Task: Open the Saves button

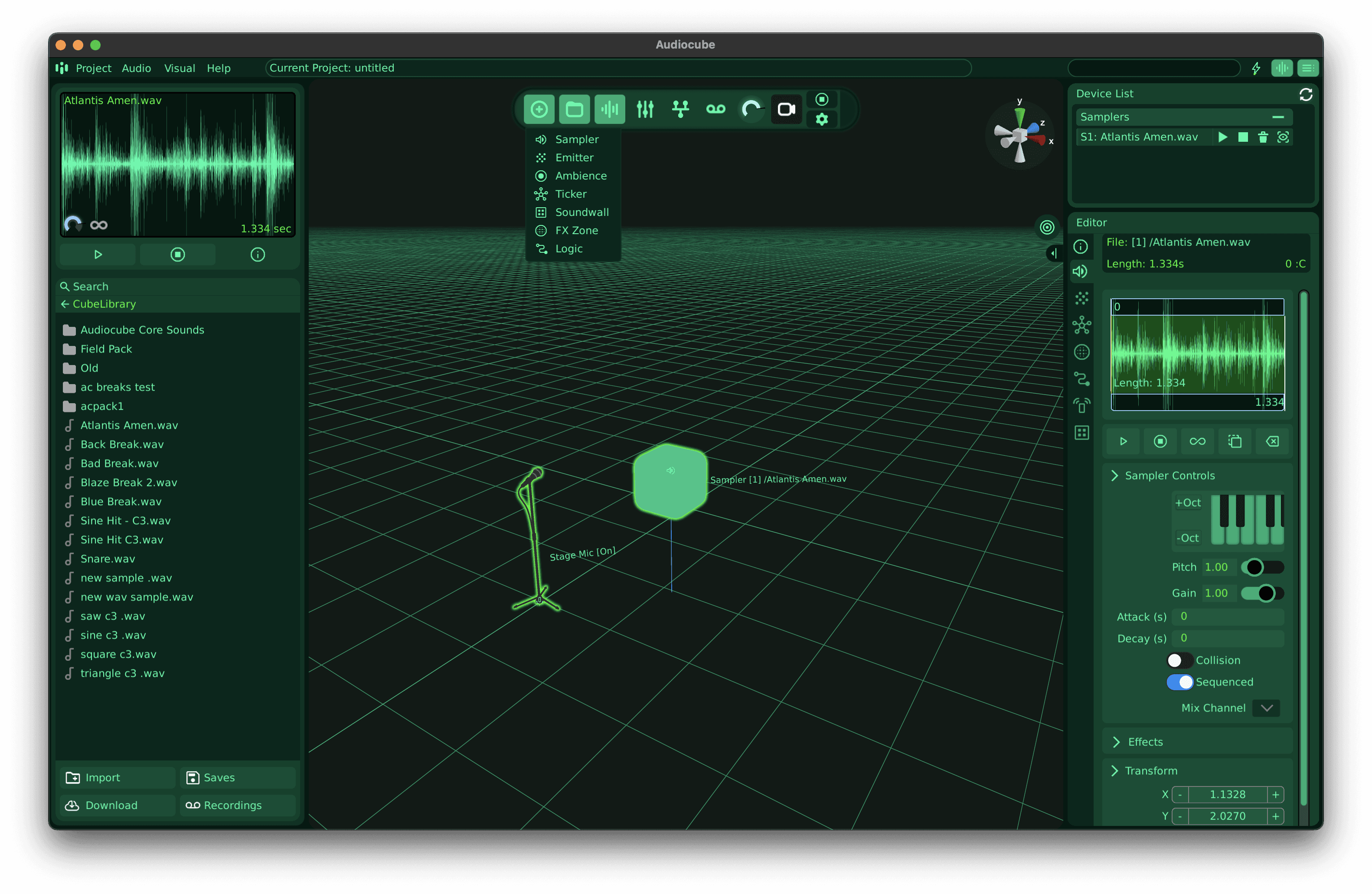Action: coord(238,777)
